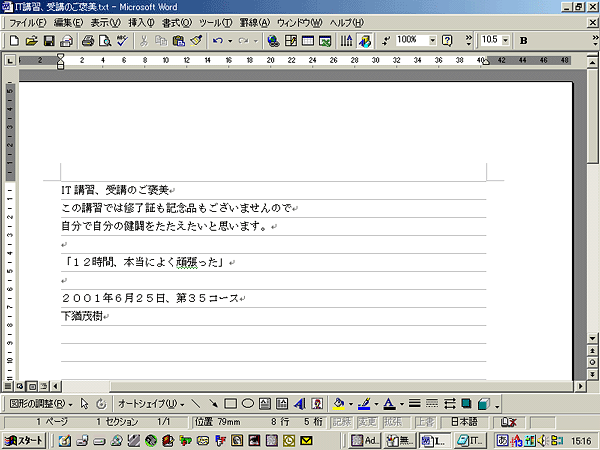The width and height of the screenshot is (600, 450).
Task: Open the 100% zoom dropdown
Action: (x=432, y=41)
